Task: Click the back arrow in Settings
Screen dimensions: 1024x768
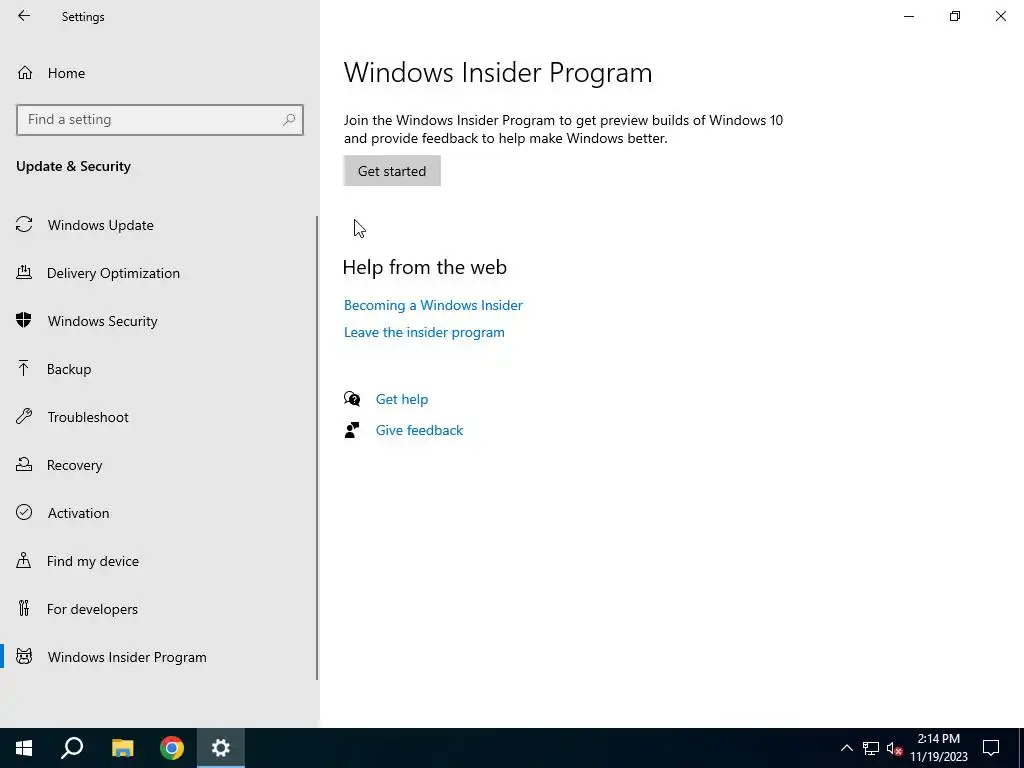Action: [24, 16]
